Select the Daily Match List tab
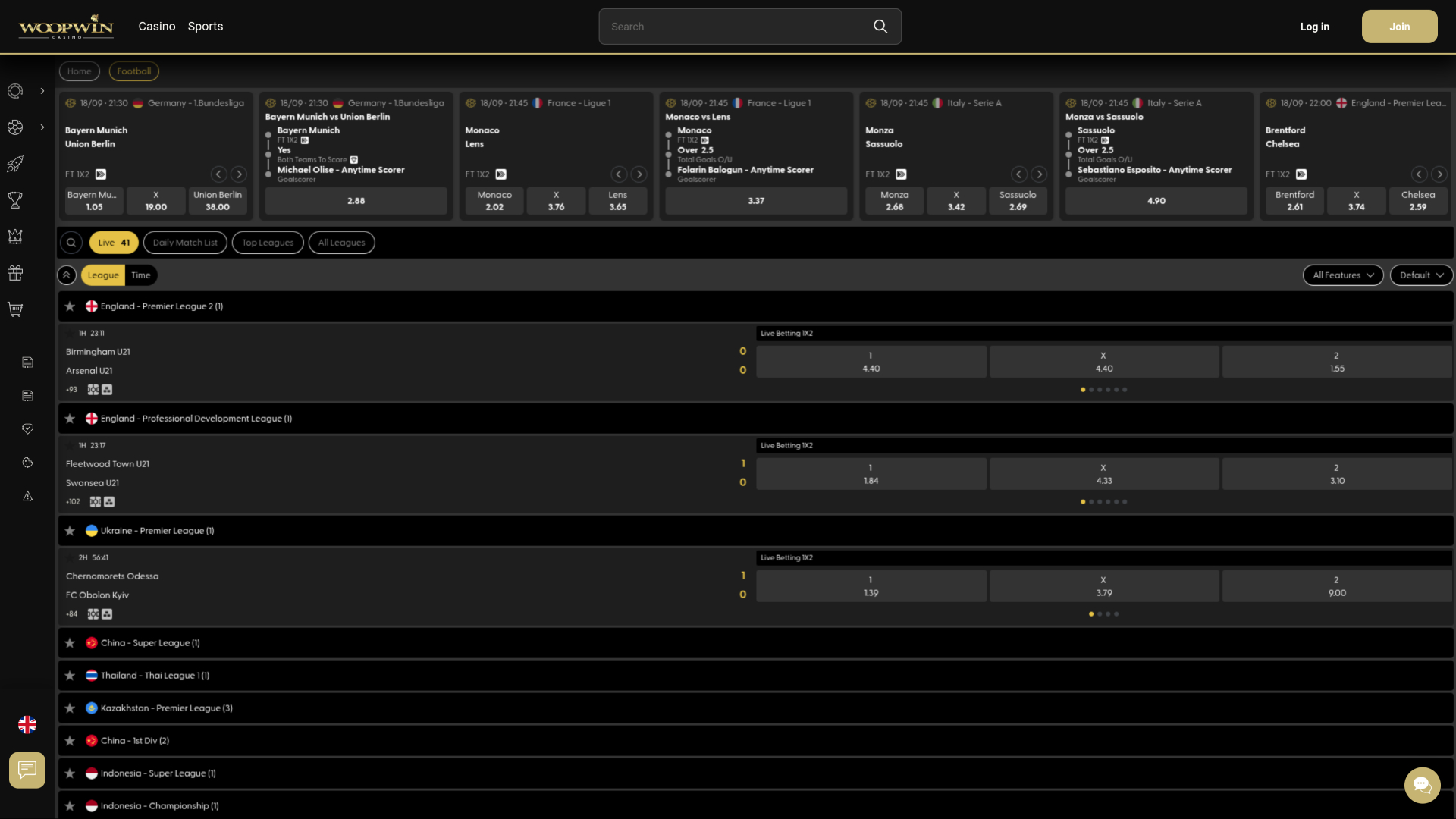The image size is (1456, 819). [185, 243]
